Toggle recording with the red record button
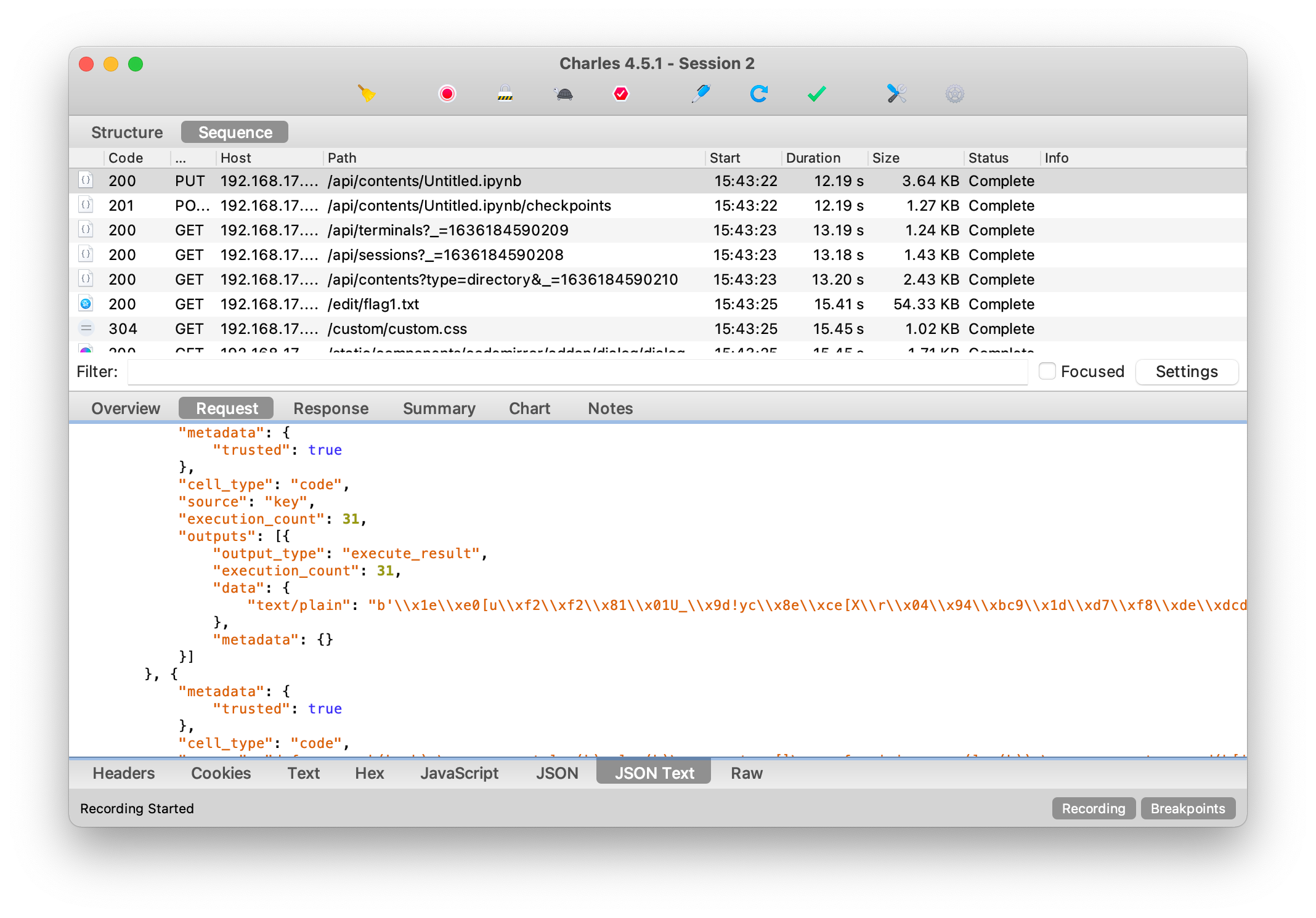The width and height of the screenshot is (1316, 918). click(x=447, y=94)
